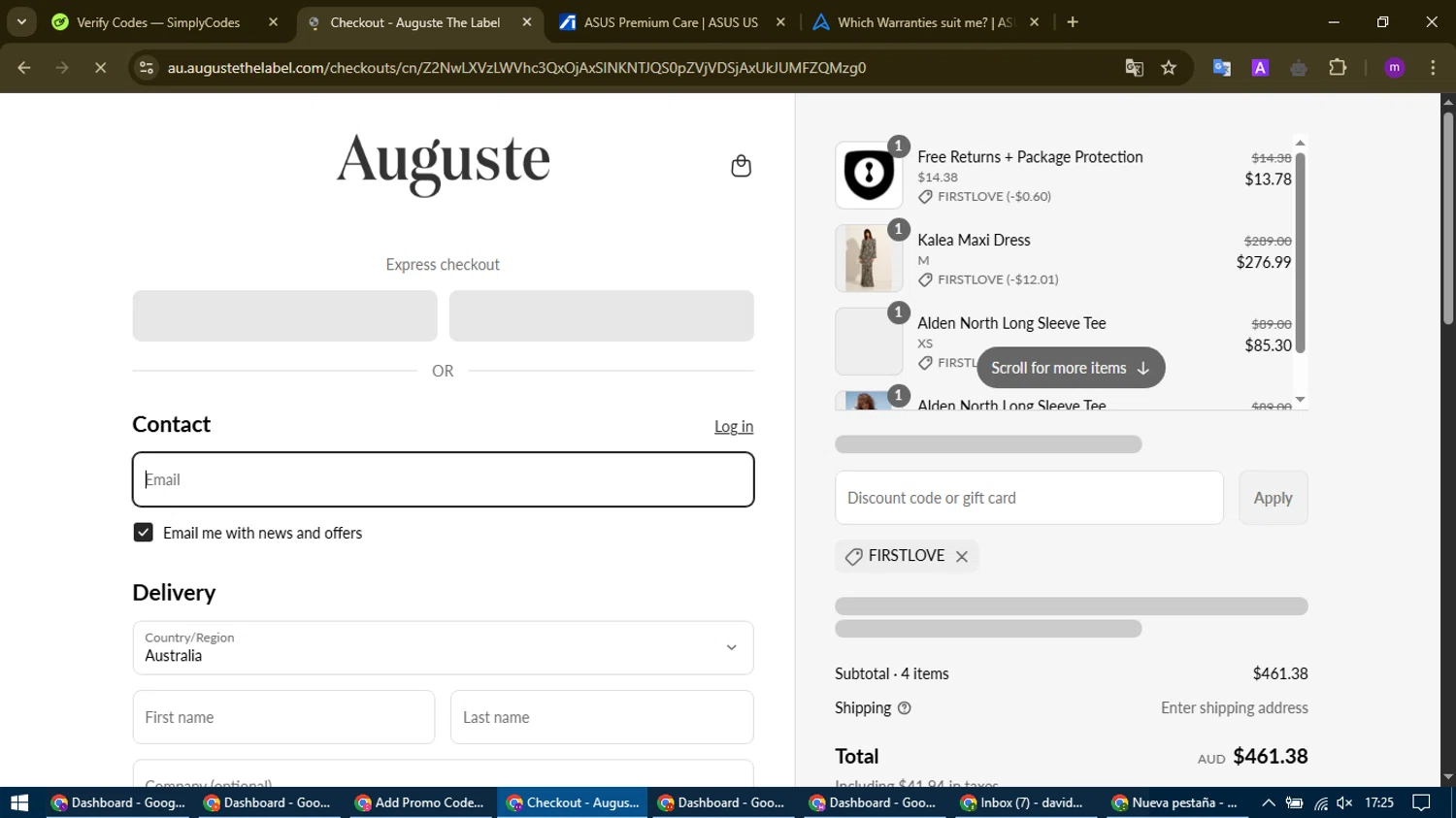The image size is (1456, 818).
Task: Click the page vertical scrollbar thumb
Action: [x=1448, y=218]
